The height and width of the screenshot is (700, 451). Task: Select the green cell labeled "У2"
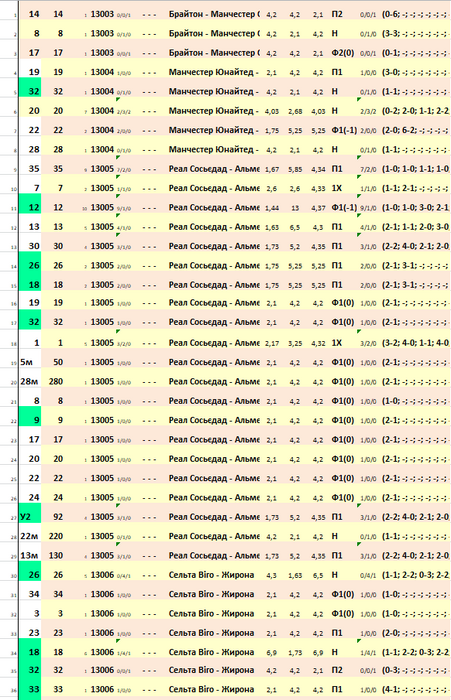pyautogui.click(x=30, y=517)
